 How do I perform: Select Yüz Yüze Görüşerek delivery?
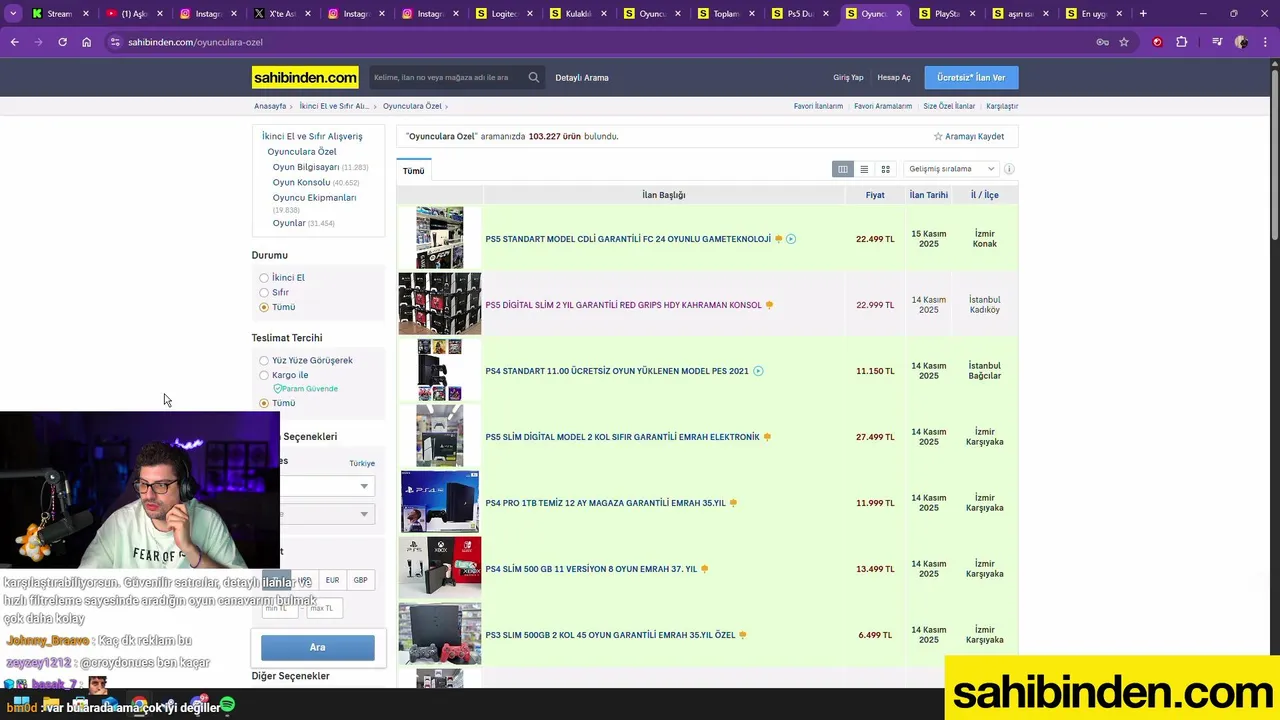point(264,361)
